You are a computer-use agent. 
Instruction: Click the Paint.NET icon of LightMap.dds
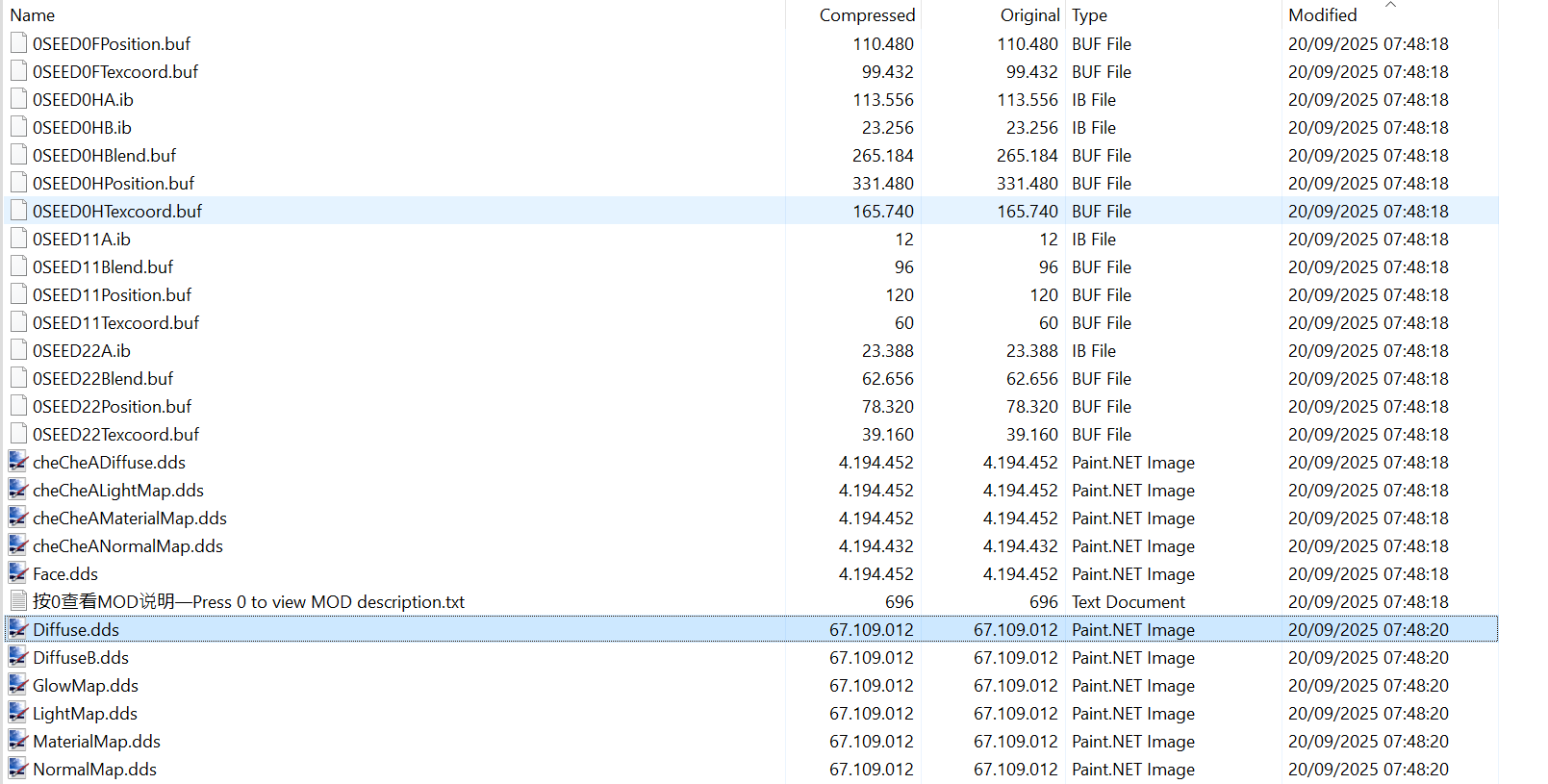point(18,713)
